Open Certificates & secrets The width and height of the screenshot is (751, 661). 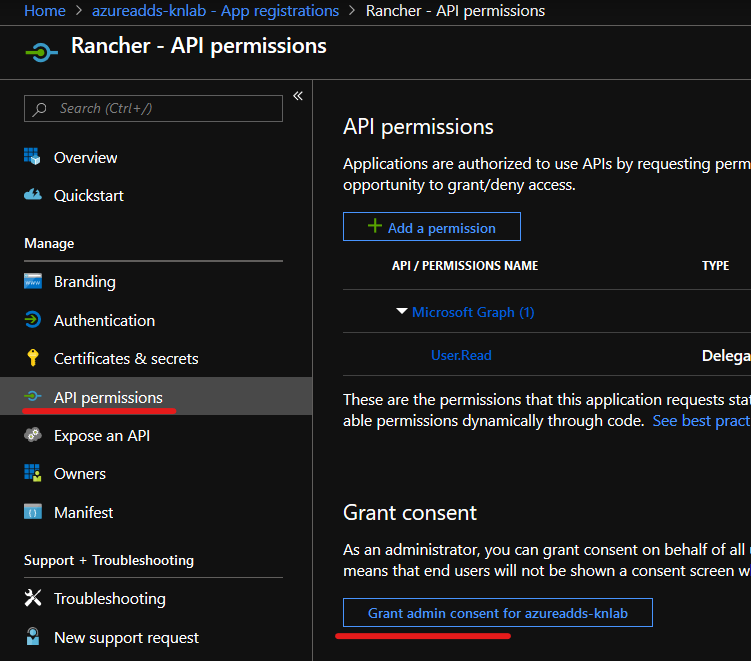pos(126,358)
